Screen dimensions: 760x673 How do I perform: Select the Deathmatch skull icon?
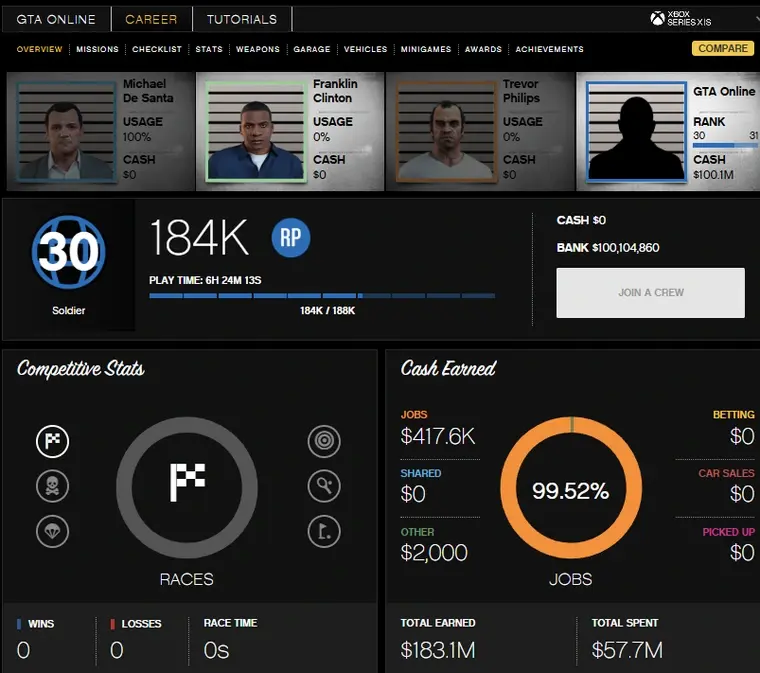53,486
